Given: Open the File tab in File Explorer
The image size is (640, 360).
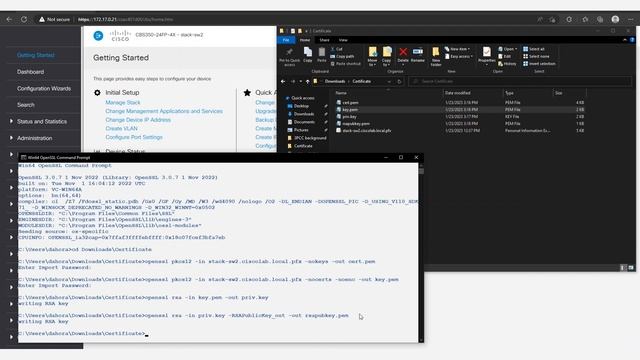Looking at the screenshot, I should click(x=286, y=40).
